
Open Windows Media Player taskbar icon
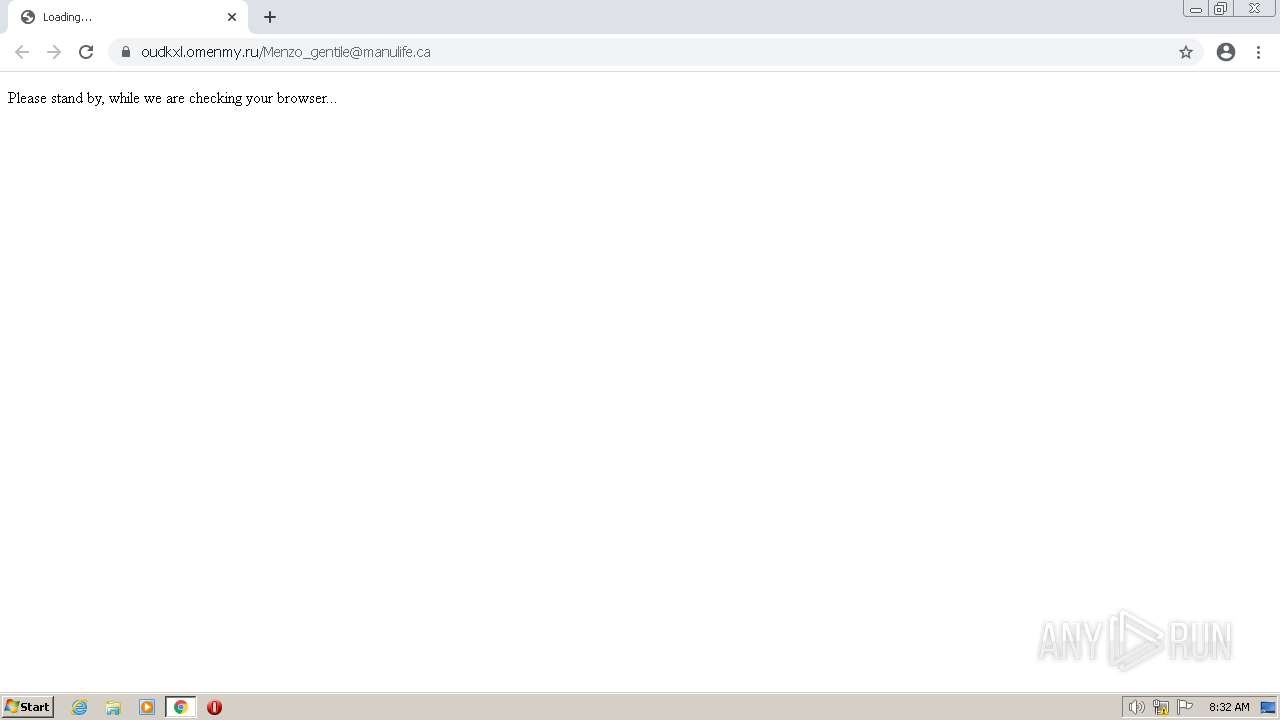point(147,707)
